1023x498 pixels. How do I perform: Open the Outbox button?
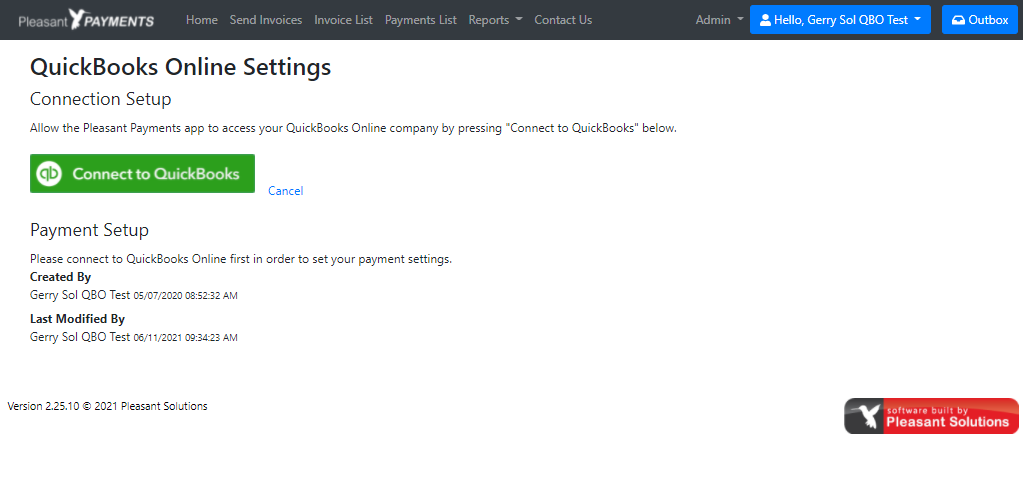click(980, 20)
